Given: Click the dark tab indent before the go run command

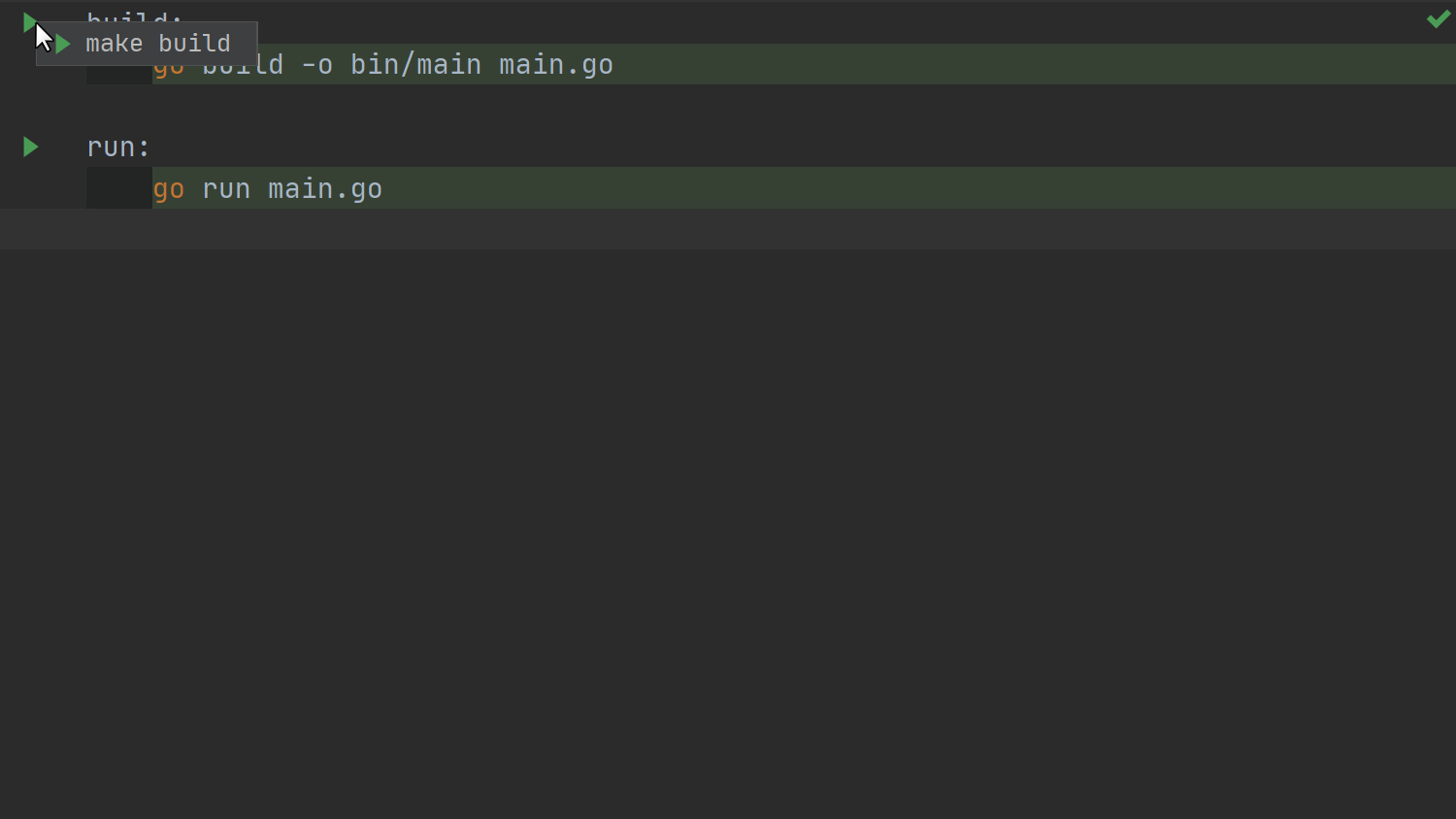Looking at the screenshot, I should coord(118,188).
